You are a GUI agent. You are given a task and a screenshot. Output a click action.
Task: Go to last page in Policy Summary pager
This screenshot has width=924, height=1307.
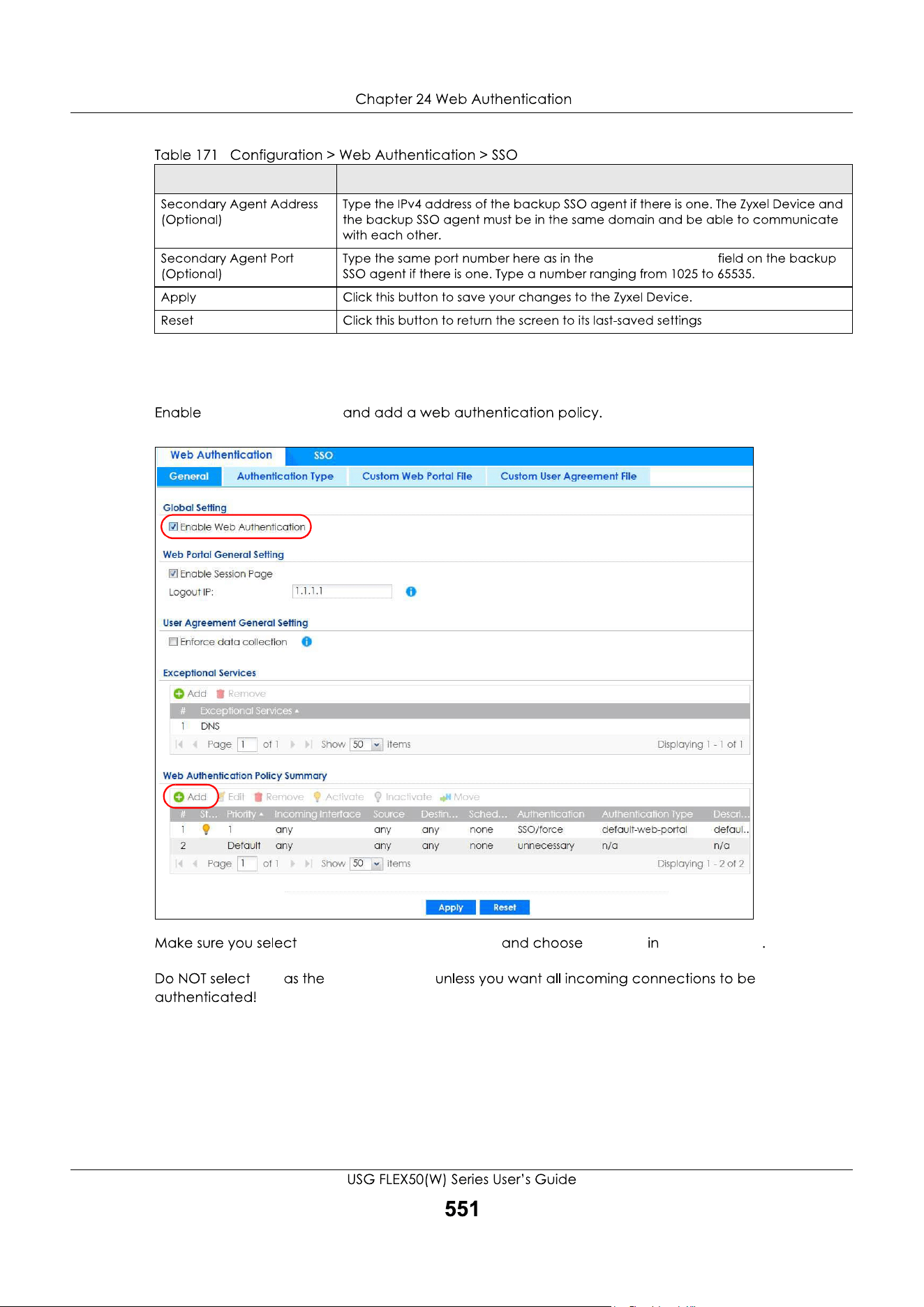[x=308, y=864]
